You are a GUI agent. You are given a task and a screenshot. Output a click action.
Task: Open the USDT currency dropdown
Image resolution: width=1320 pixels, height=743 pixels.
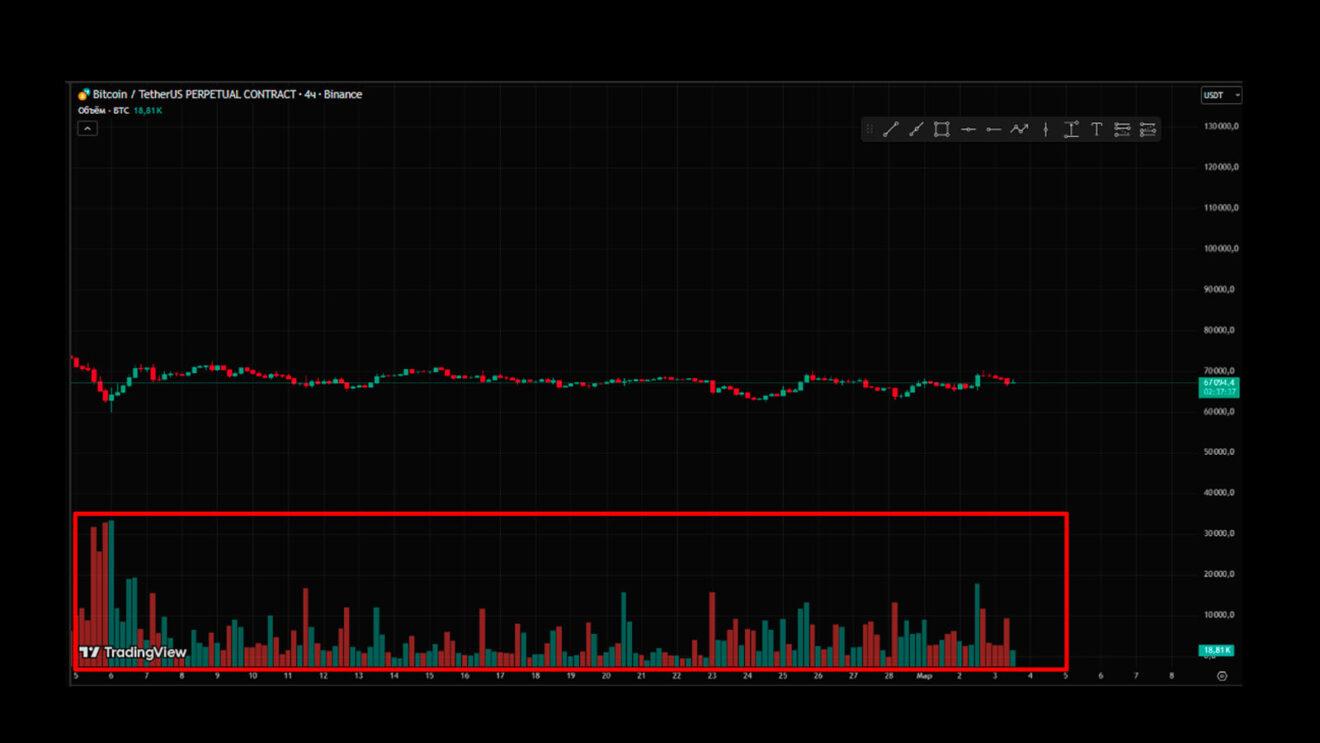pyautogui.click(x=1220, y=95)
